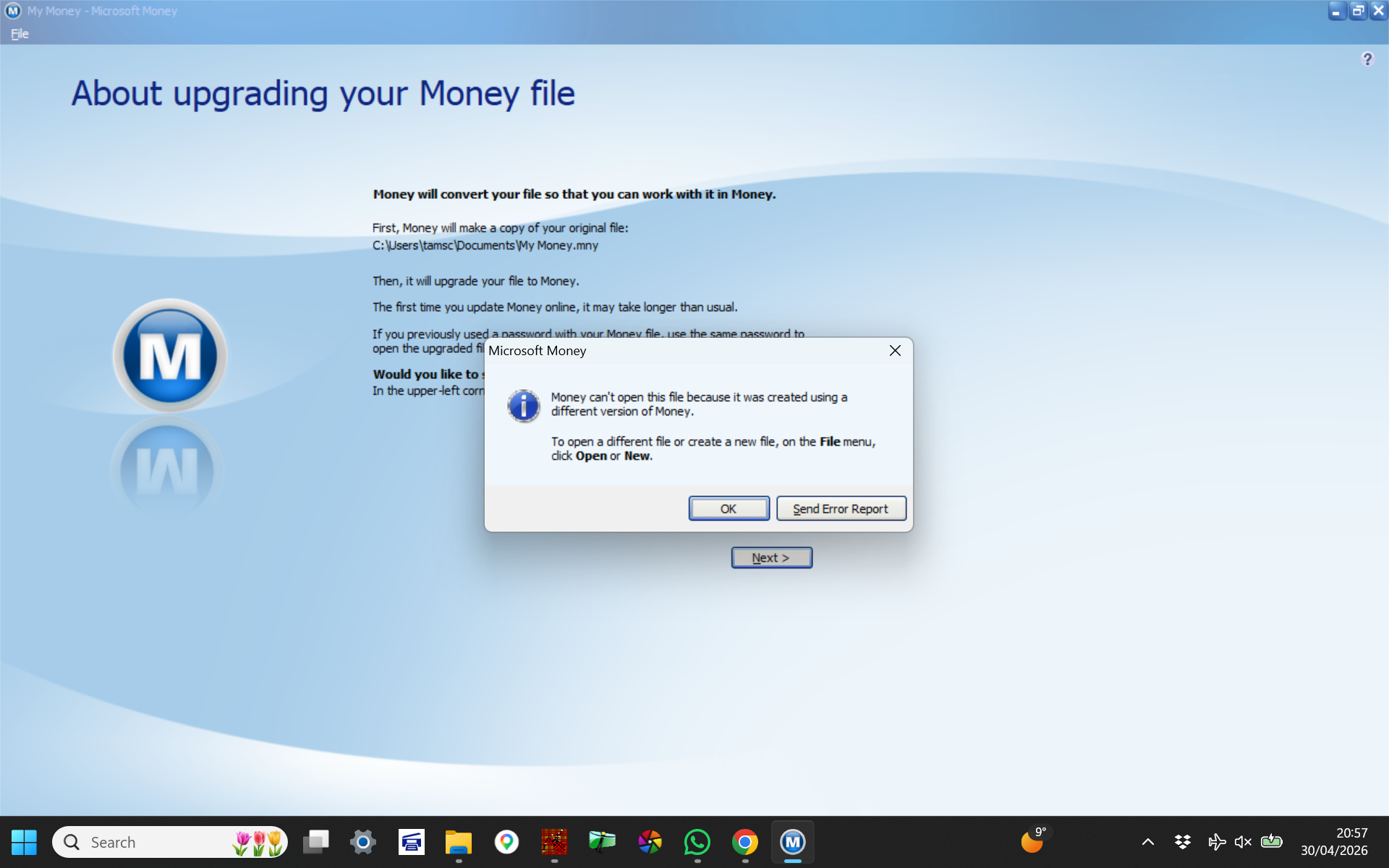Click the Dropbox tray icon
The width and height of the screenshot is (1389, 868).
click(1183, 842)
